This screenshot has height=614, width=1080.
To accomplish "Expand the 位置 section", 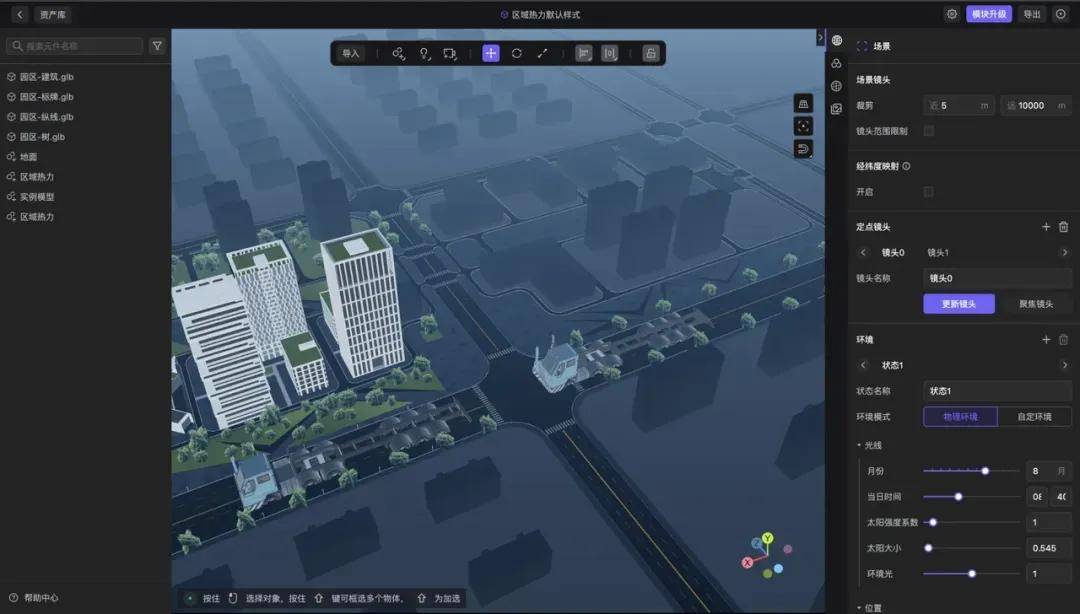I will pyautogui.click(x=859, y=607).
